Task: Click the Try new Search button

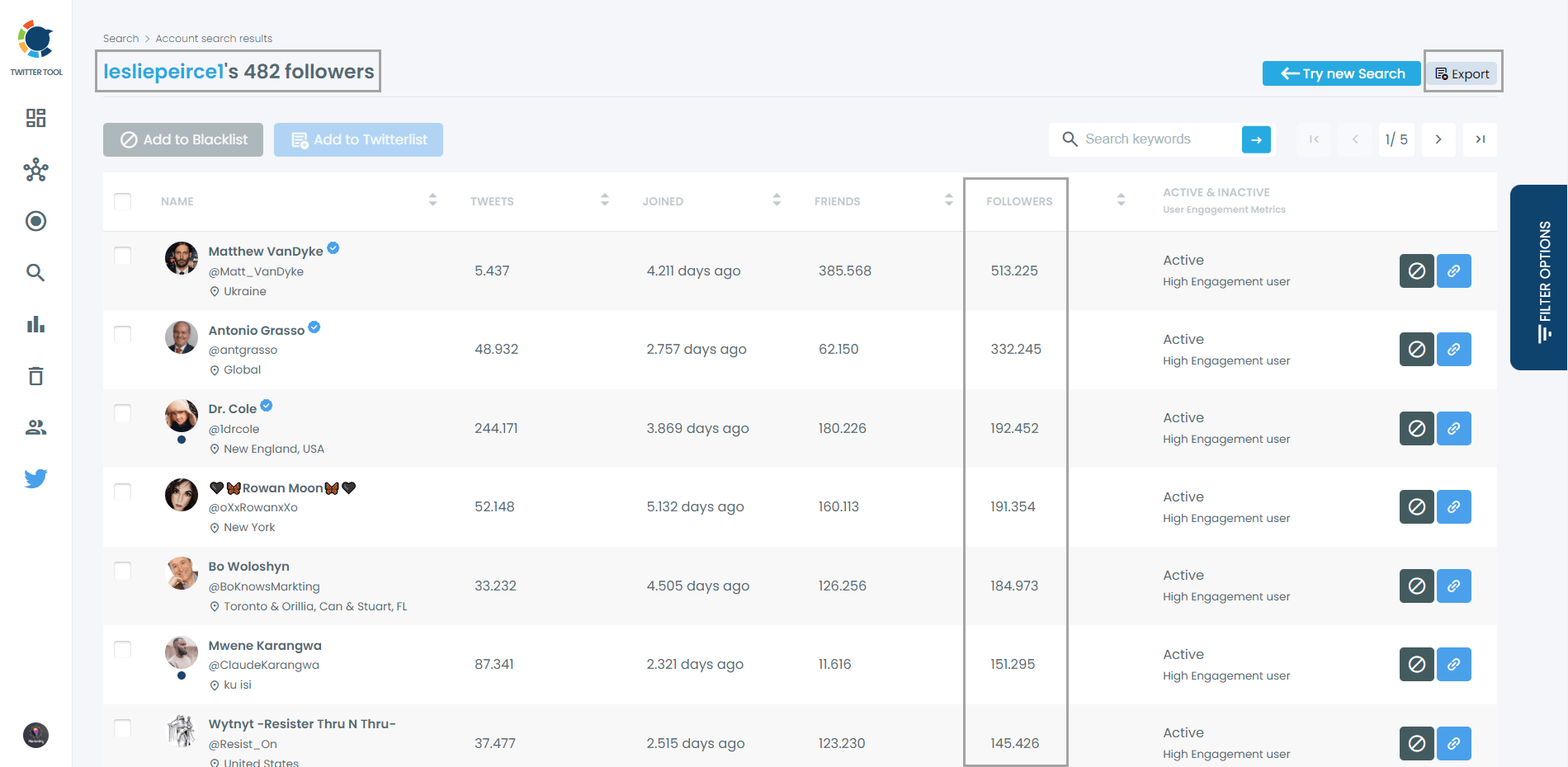Action: 1342,73
